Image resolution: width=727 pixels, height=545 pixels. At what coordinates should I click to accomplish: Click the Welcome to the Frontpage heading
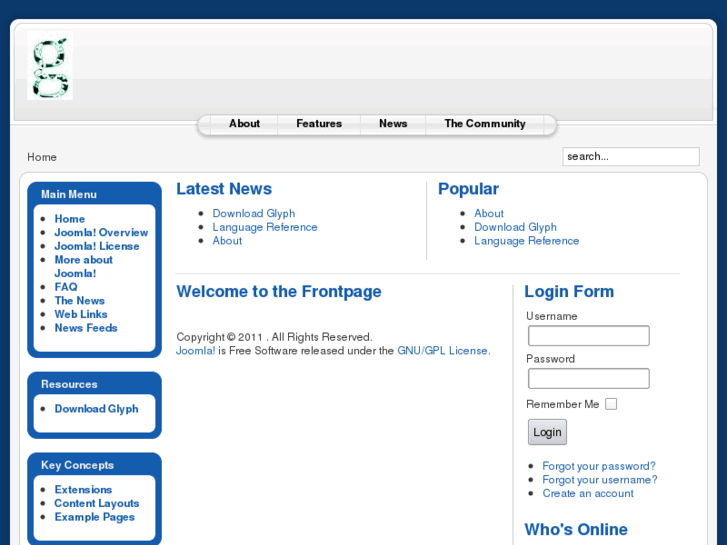pos(279,291)
